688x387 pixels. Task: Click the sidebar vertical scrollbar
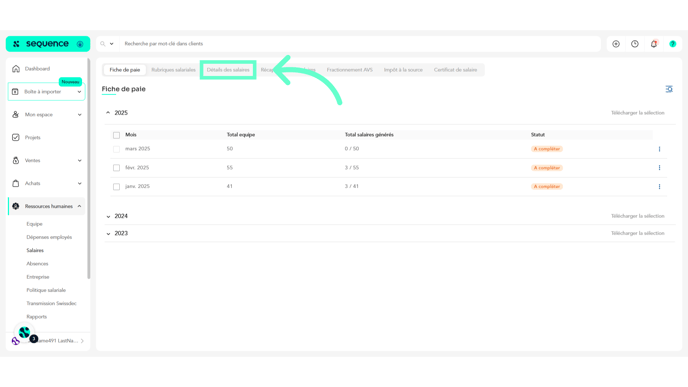[89, 169]
